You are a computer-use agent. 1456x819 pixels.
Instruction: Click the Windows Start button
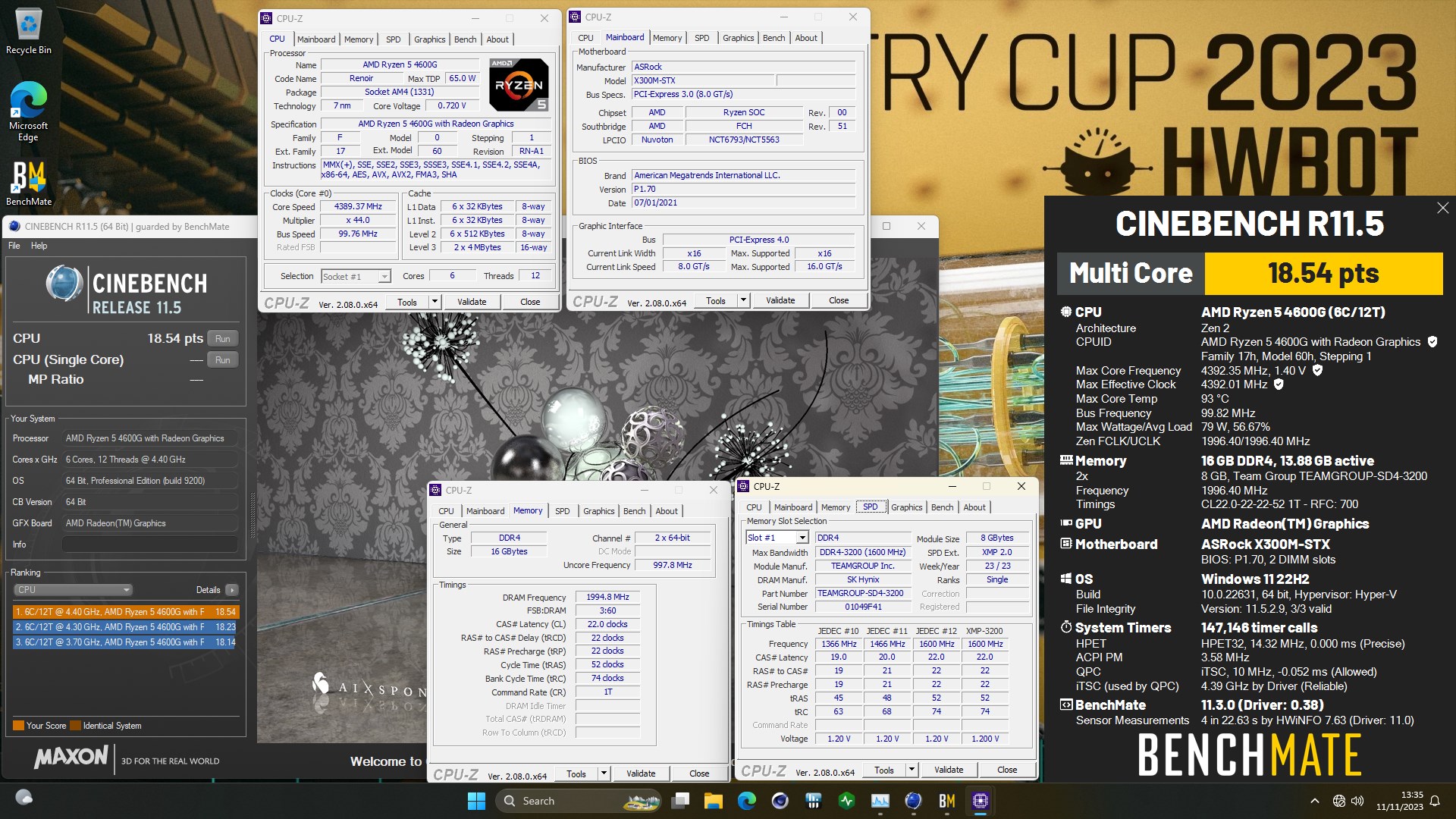click(x=476, y=801)
